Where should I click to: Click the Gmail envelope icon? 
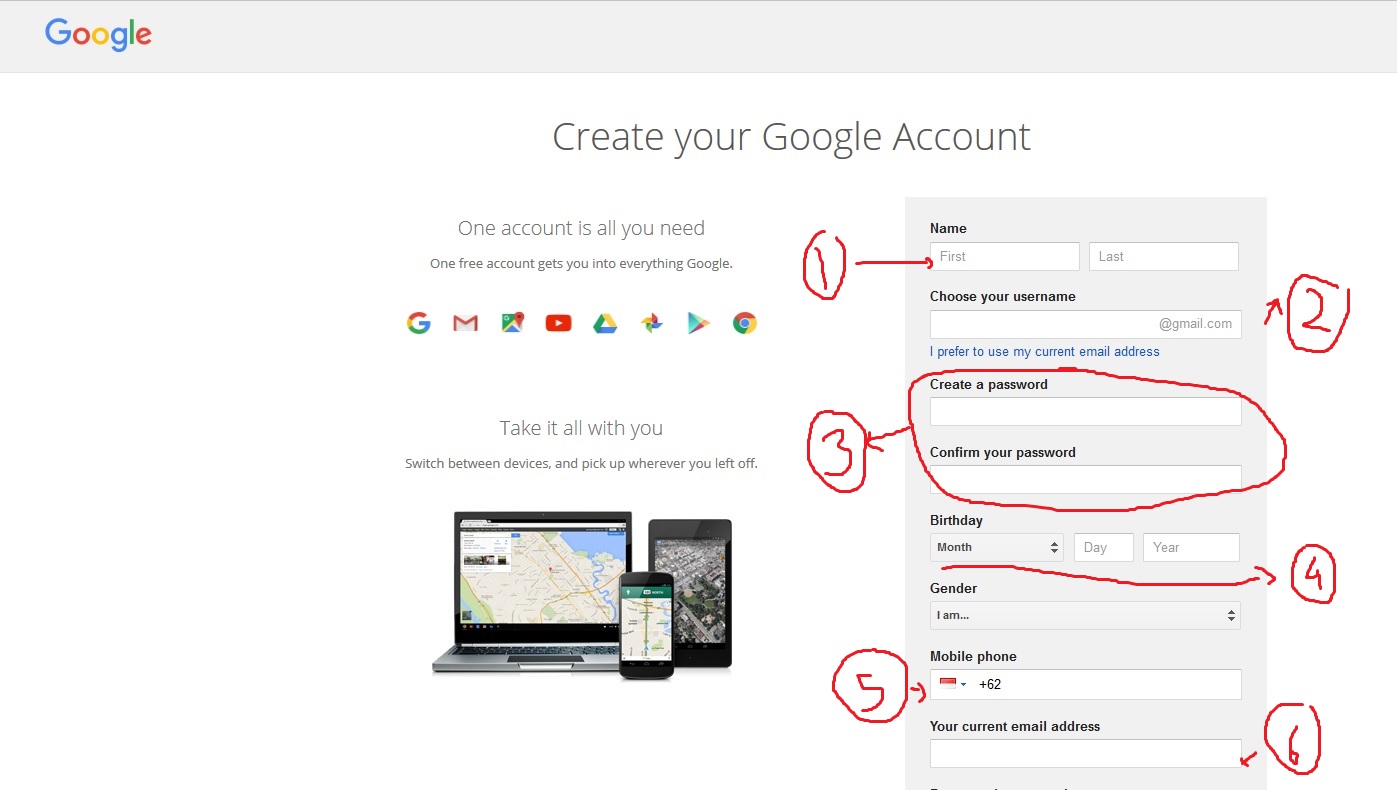(x=465, y=323)
